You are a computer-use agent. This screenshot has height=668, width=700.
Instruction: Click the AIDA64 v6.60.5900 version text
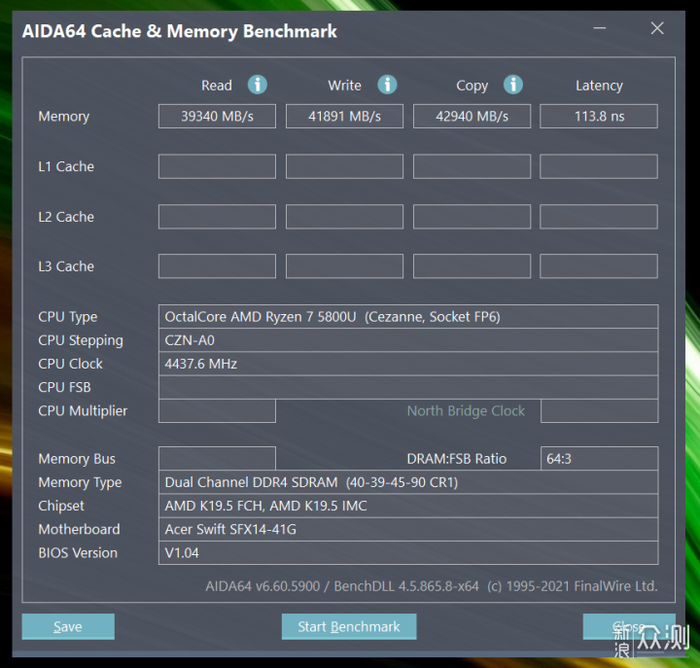[431, 586]
